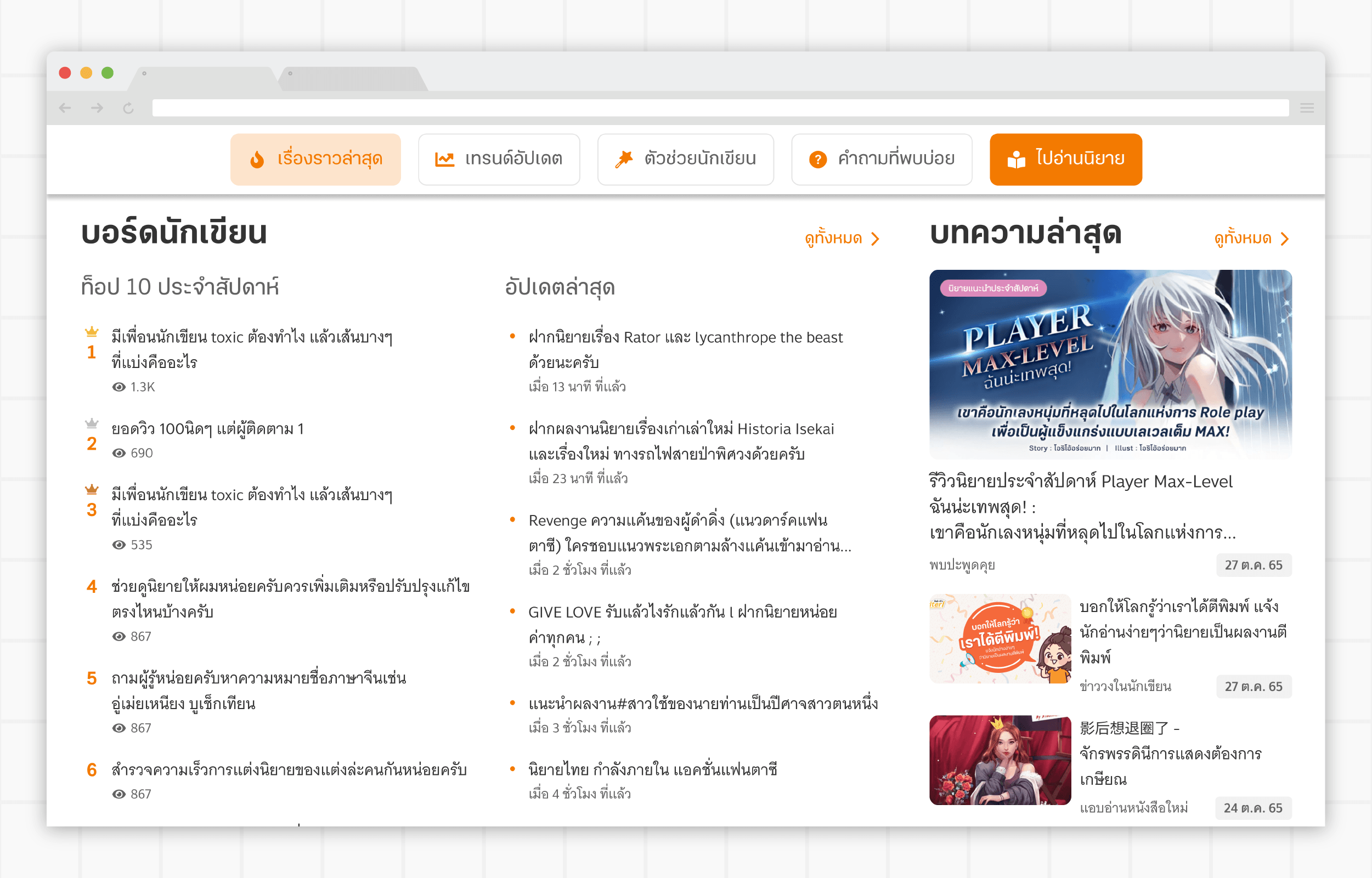Viewport: 1372px width, 878px height.
Task: Click the 24 ต.ค. 65 date badge
Action: [1253, 808]
